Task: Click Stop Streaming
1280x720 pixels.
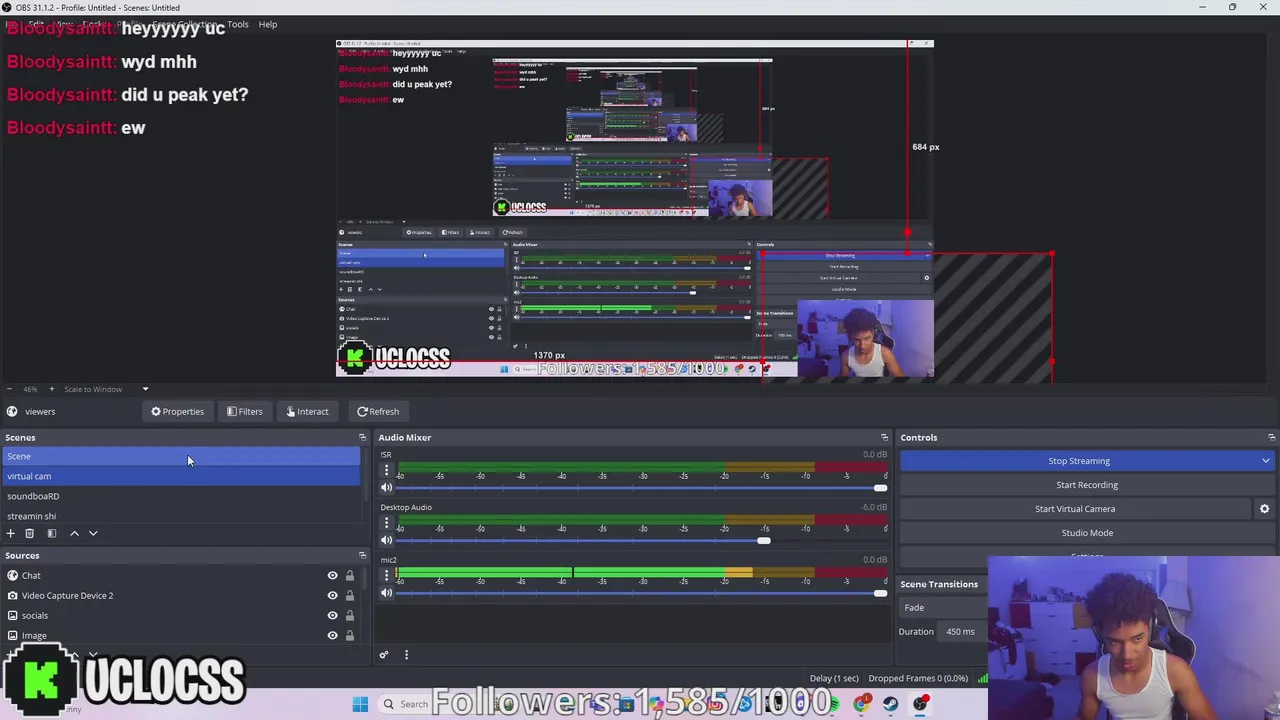Action: pyautogui.click(x=1078, y=461)
